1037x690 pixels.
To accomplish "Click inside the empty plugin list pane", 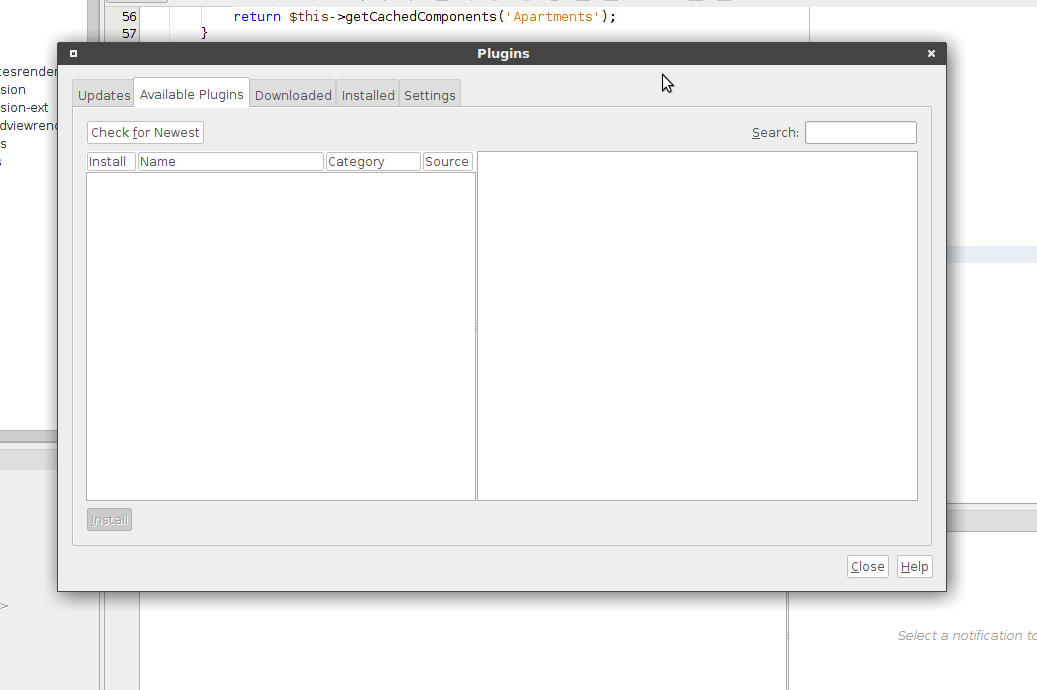I will (280, 330).
